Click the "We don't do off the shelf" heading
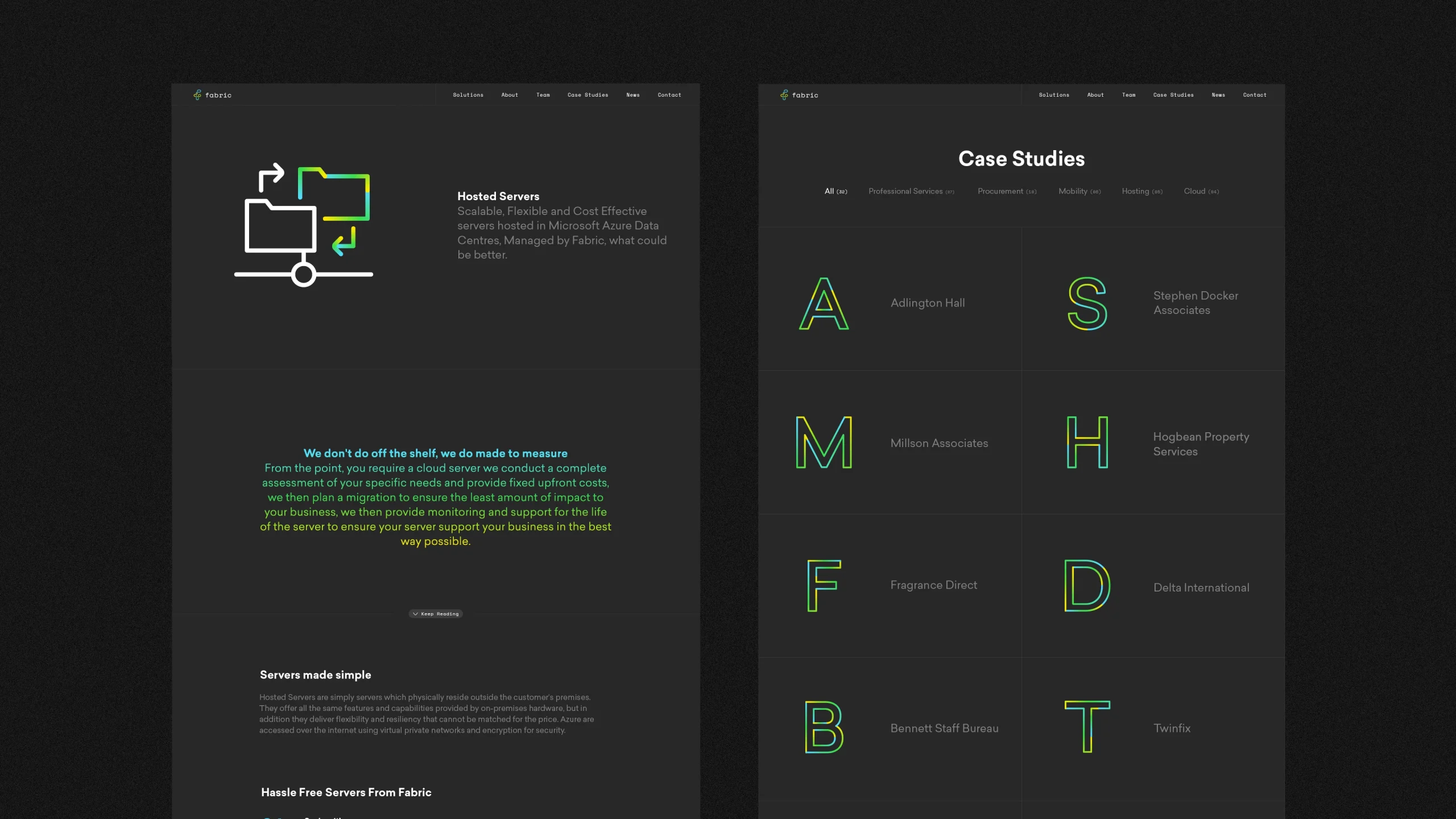 tap(436, 453)
